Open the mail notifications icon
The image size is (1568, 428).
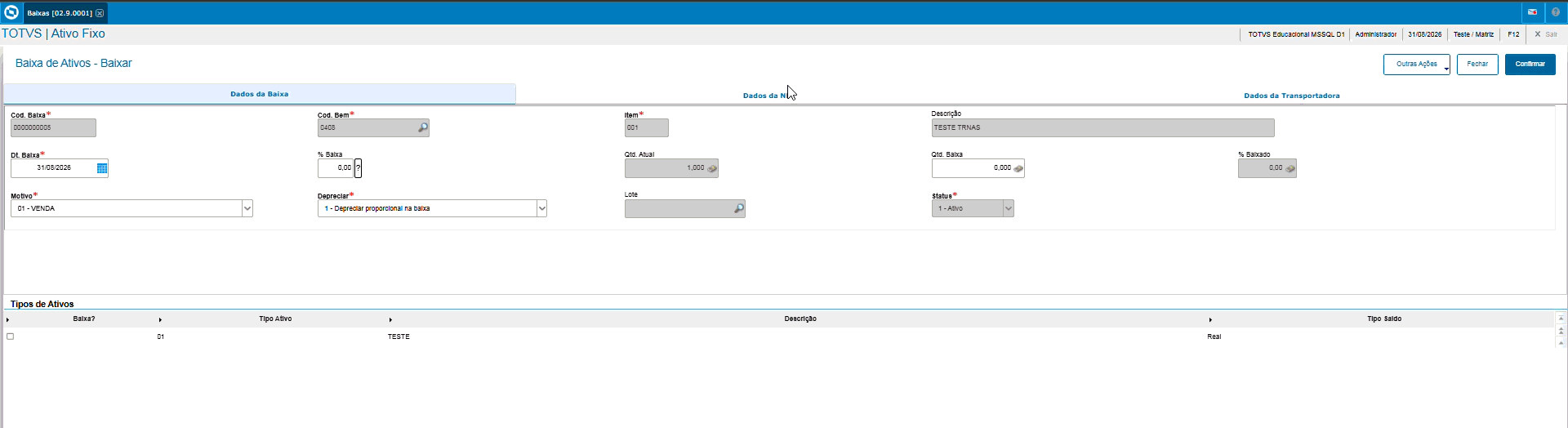click(x=1533, y=12)
